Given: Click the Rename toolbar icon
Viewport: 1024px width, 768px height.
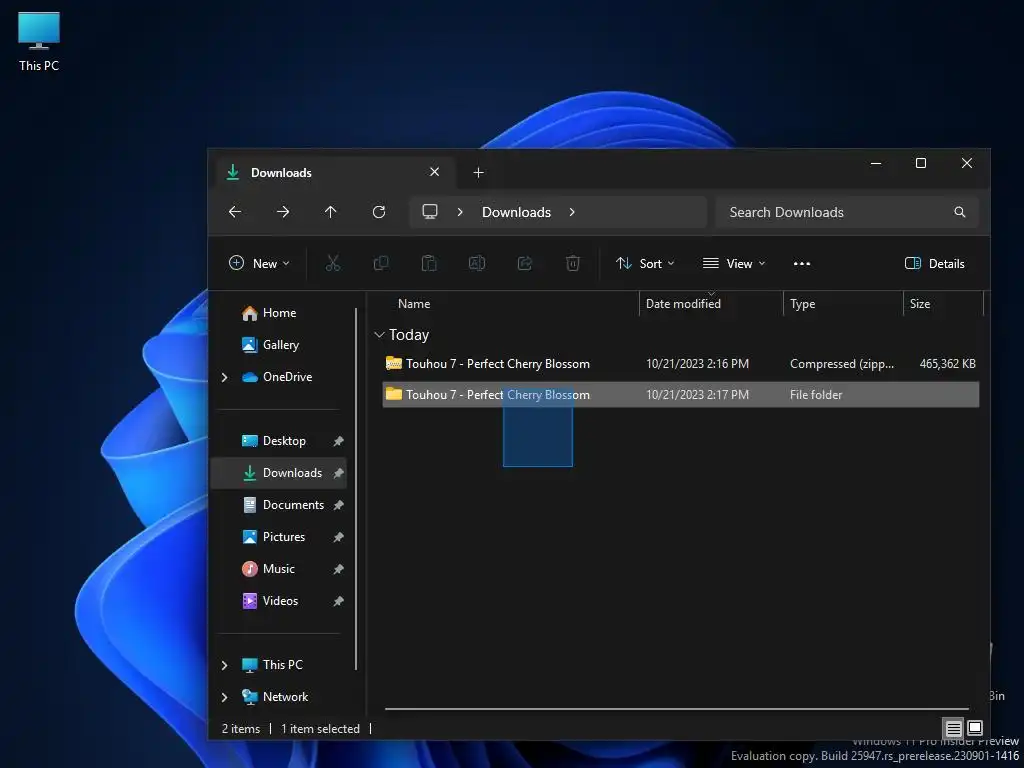Looking at the screenshot, I should click(x=477, y=263).
